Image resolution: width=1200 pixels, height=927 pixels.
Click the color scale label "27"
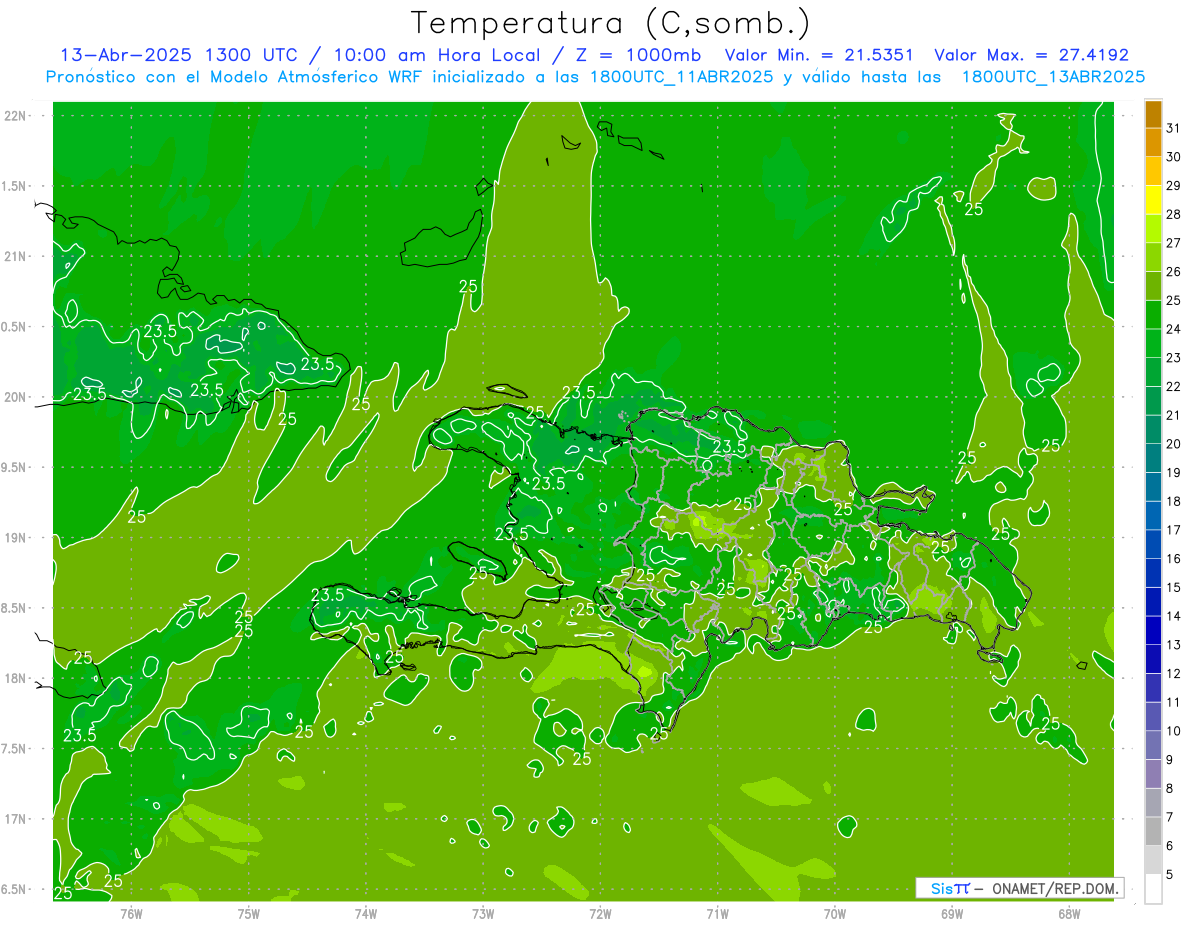1175,243
